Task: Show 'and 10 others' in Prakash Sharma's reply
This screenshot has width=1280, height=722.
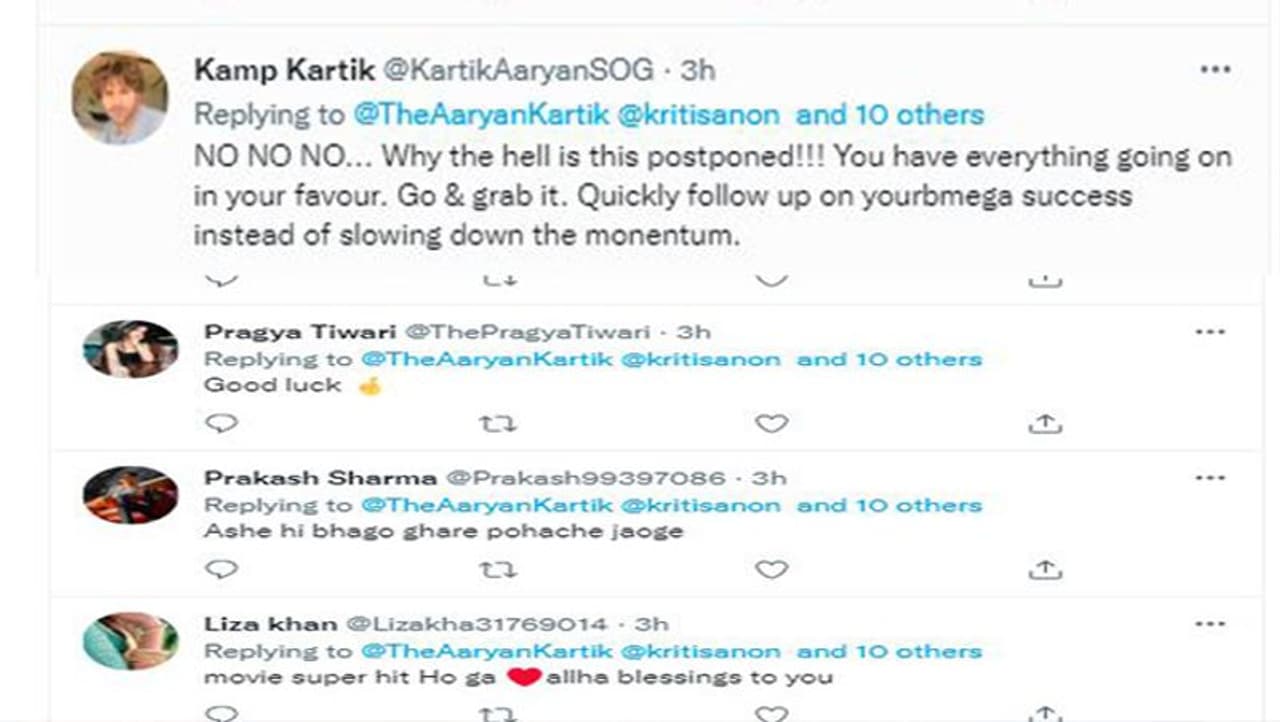Action: coord(889,505)
